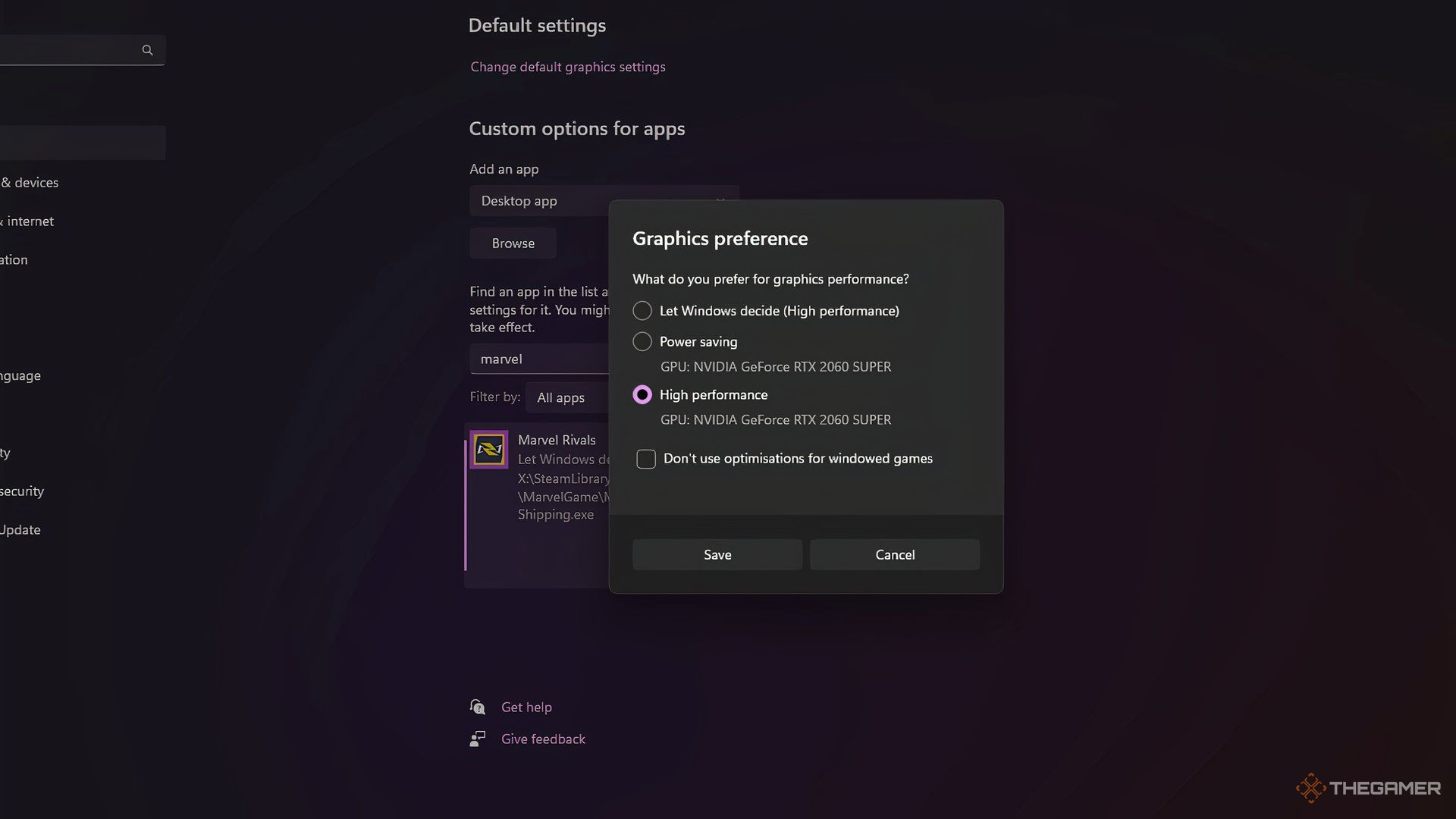Click the Browse button

click(x=513, y=243)
